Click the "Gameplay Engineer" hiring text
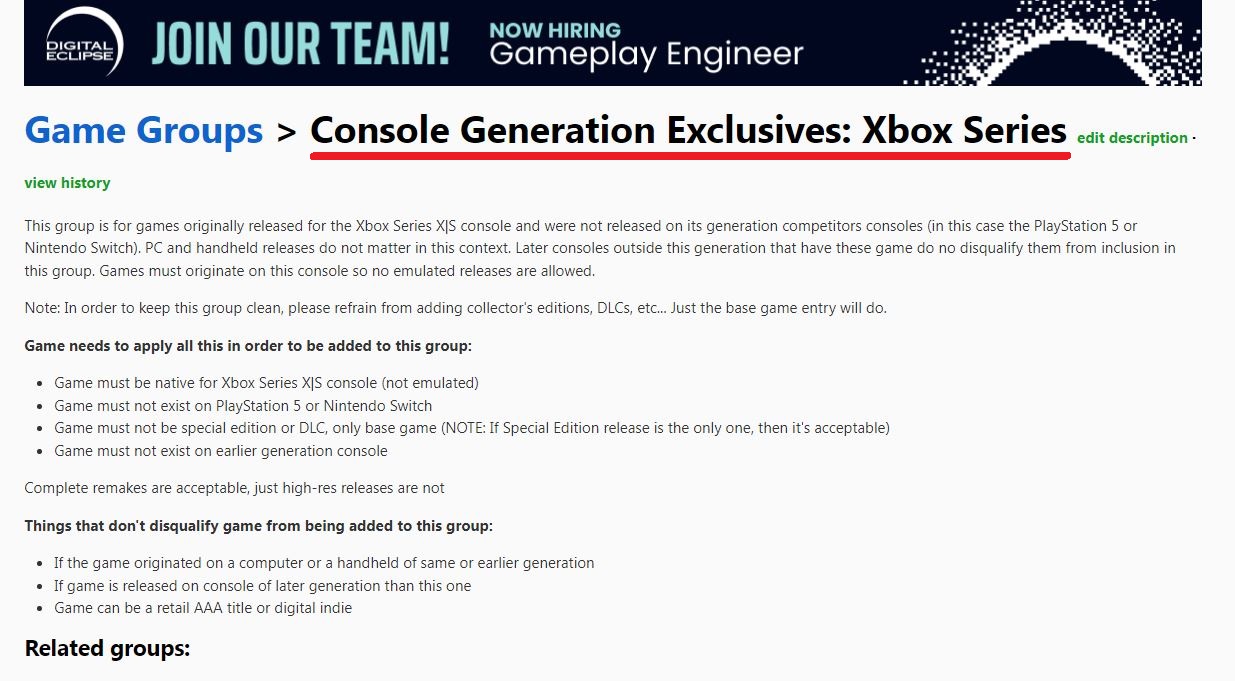Image resolution: width=1235 pixels, height=681 pixels. [646, 55]
